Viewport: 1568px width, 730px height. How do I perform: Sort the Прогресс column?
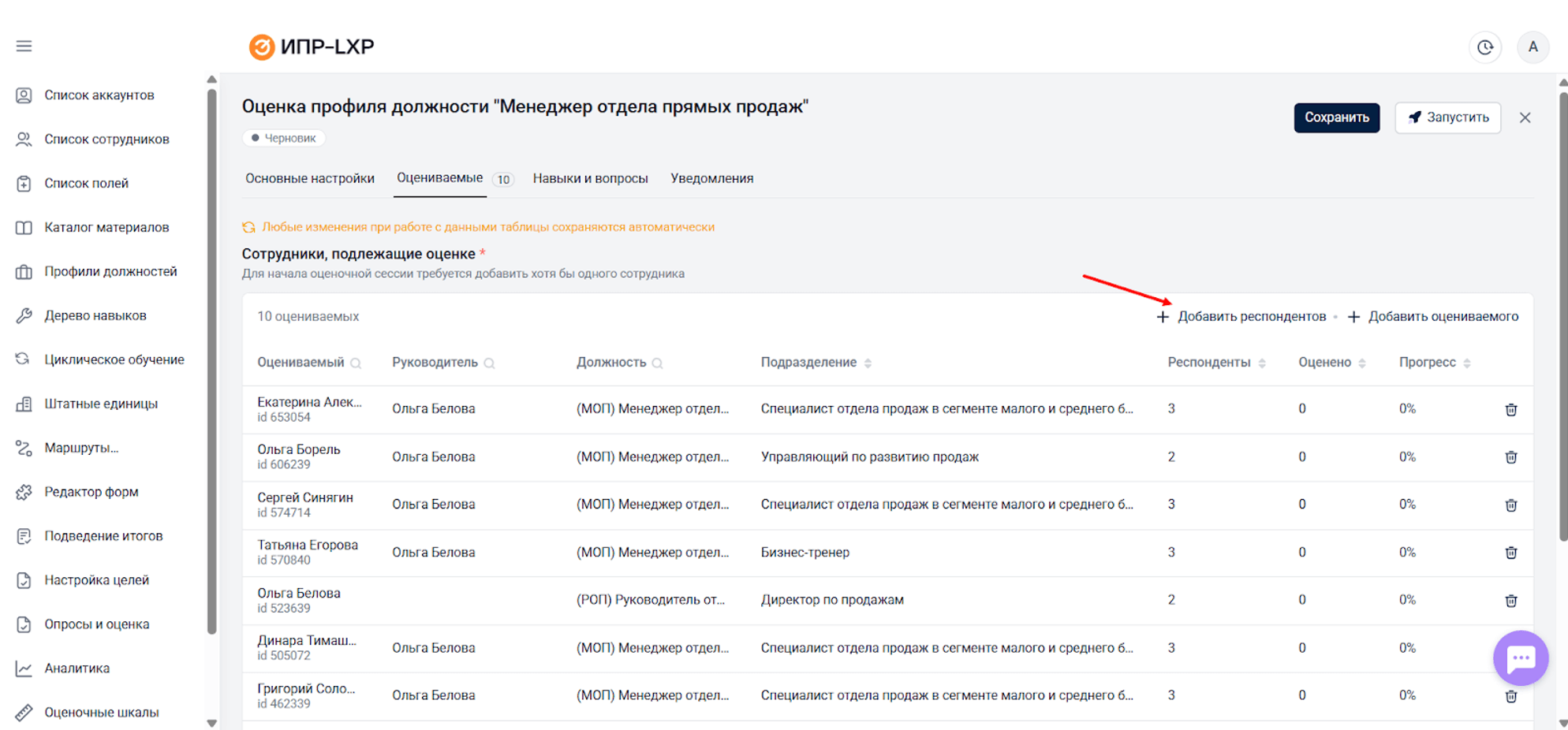tap(1468, 362)
